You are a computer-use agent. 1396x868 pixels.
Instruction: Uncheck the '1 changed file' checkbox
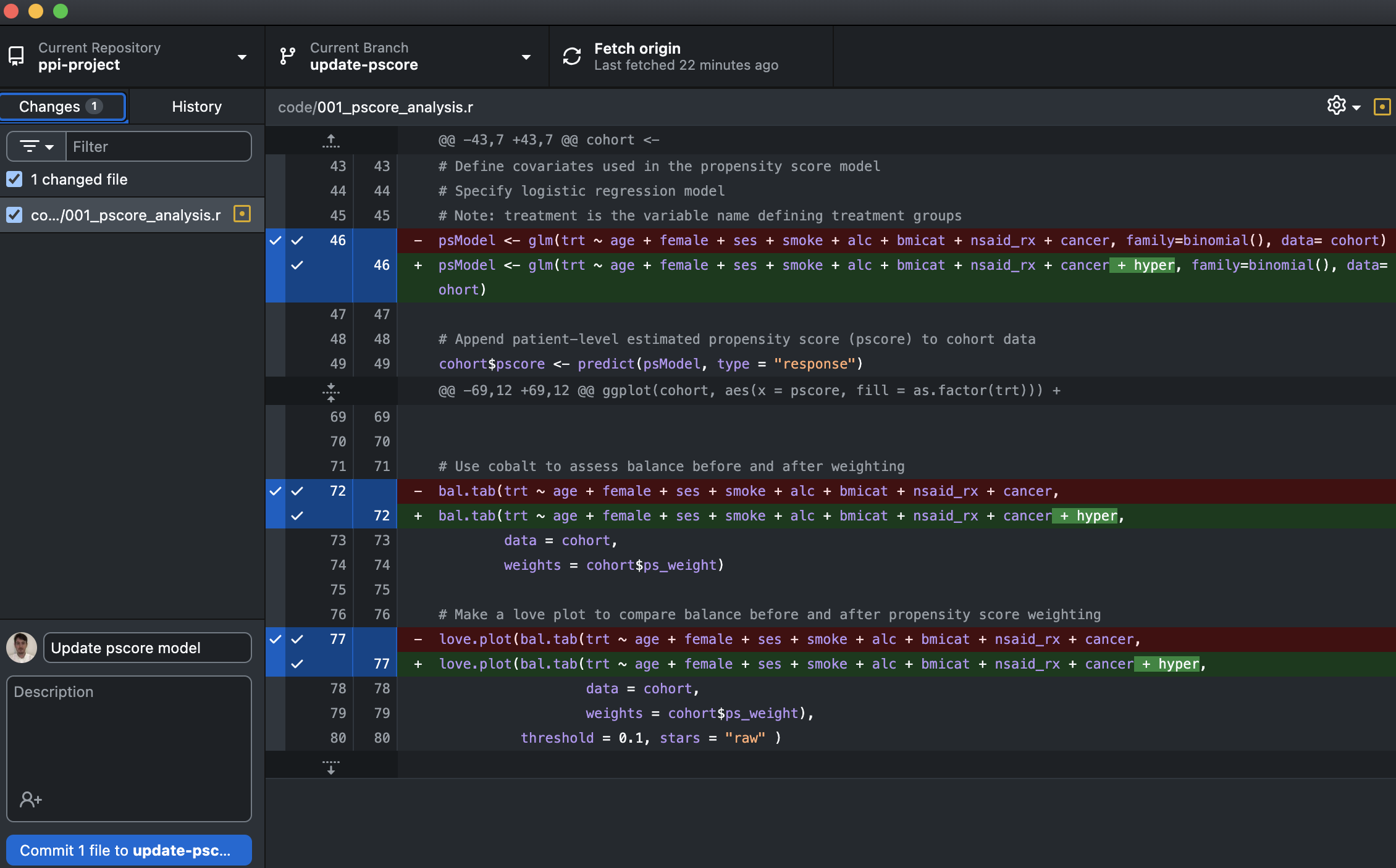(x=14, y=179)
